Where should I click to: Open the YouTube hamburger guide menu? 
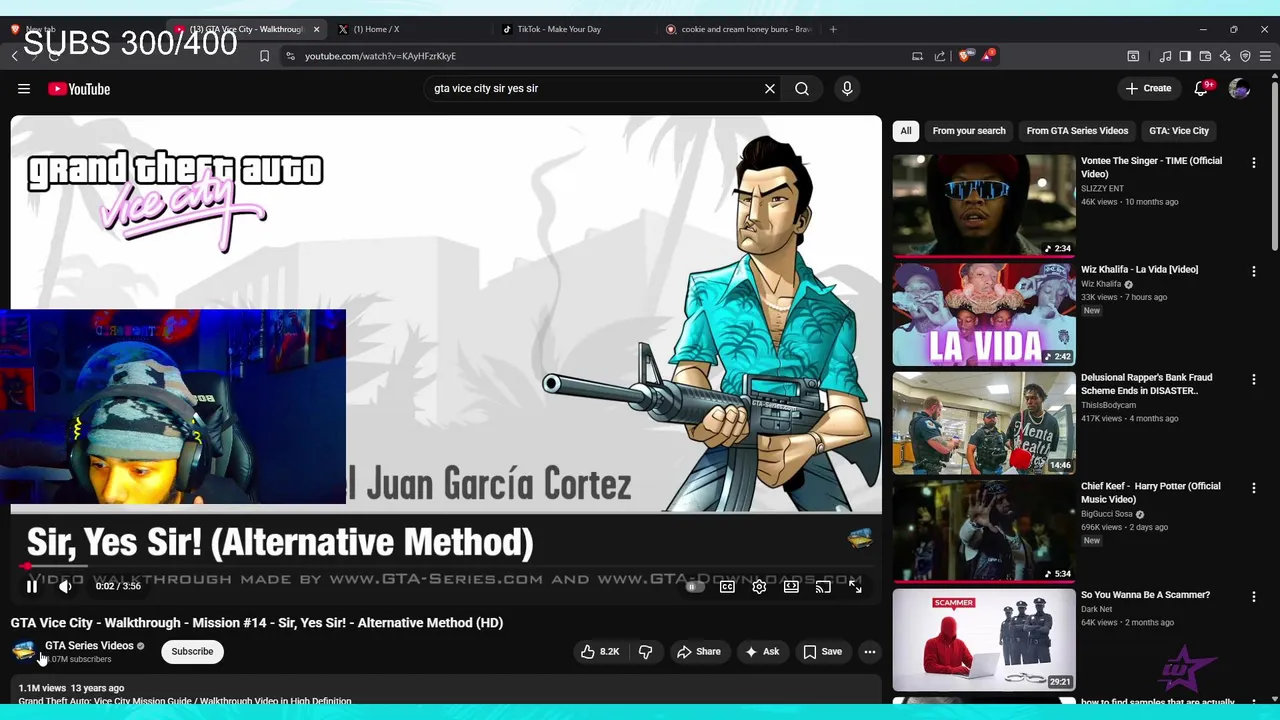pos(24,89)
